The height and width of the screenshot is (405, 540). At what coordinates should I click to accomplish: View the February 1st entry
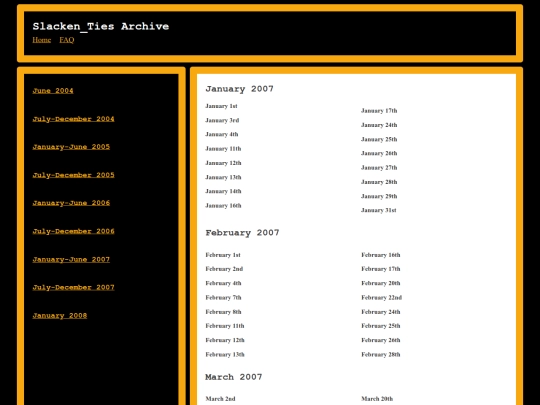click(223, 255)
